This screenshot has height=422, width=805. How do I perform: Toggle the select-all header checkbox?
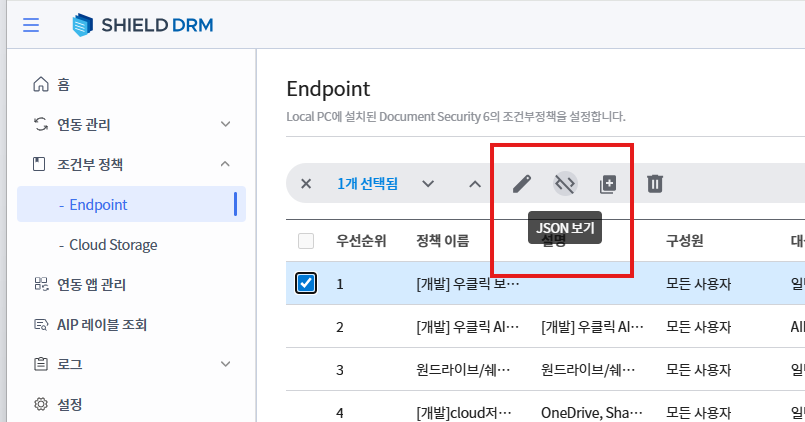[x=306, y=241]
